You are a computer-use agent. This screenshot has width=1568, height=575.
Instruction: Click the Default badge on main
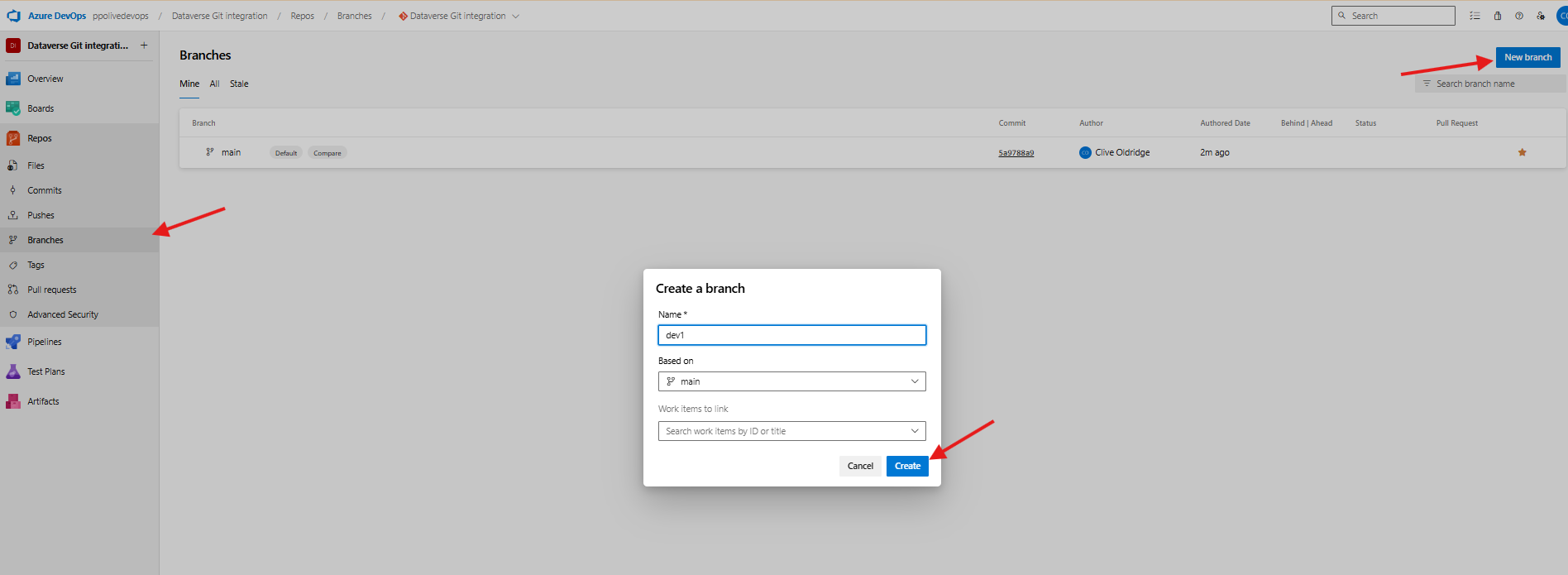click(x=286, y=153)
